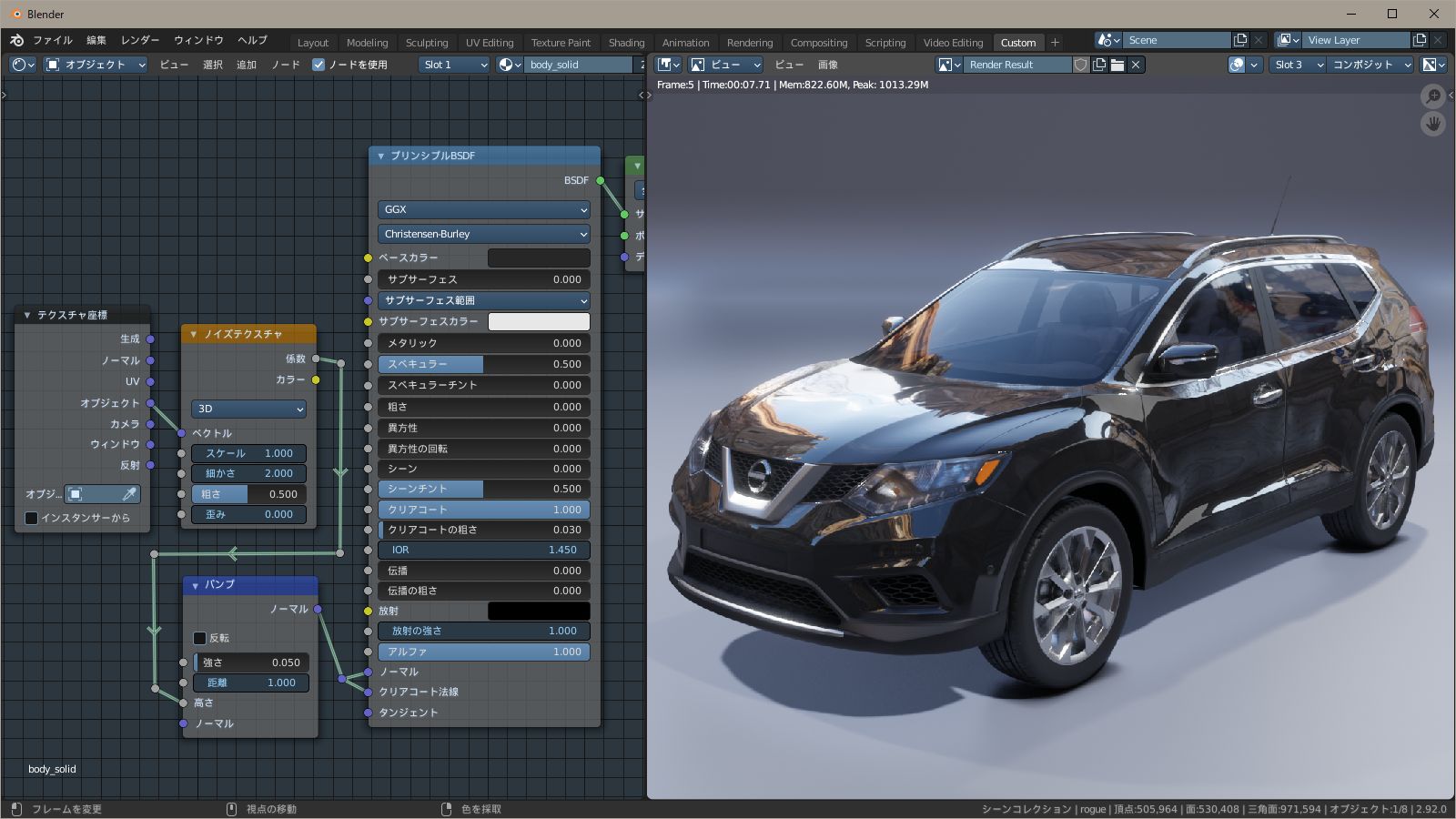Expand the node editor left sidebar arrow
This screenshot has height=819, width=1456.
point(5,95)
